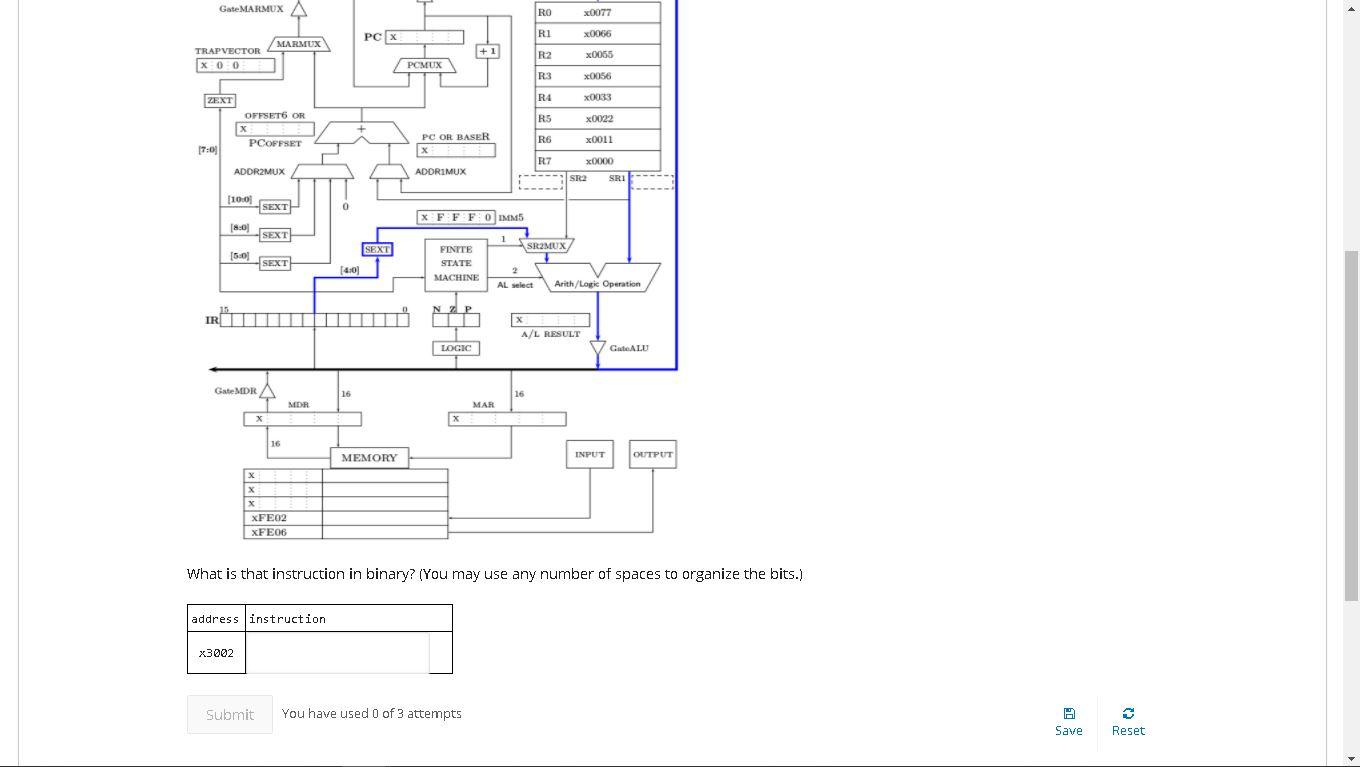This screenshot has height=767, width=1360.
Task: Select the MEMORY block in the datapath diagram
Action: click(x=368, y=457)
